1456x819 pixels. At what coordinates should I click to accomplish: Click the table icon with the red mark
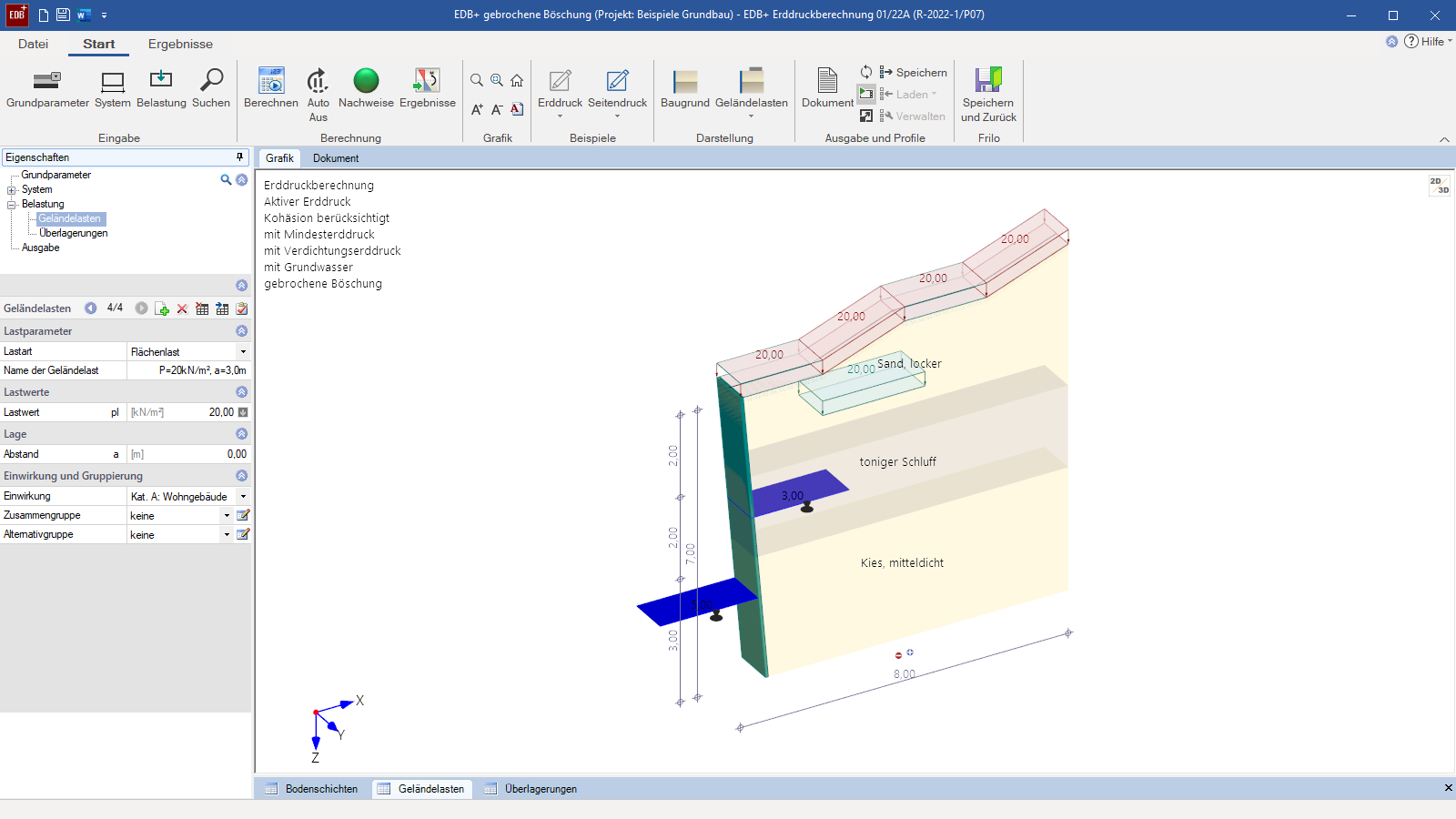(x=202, y=308)
